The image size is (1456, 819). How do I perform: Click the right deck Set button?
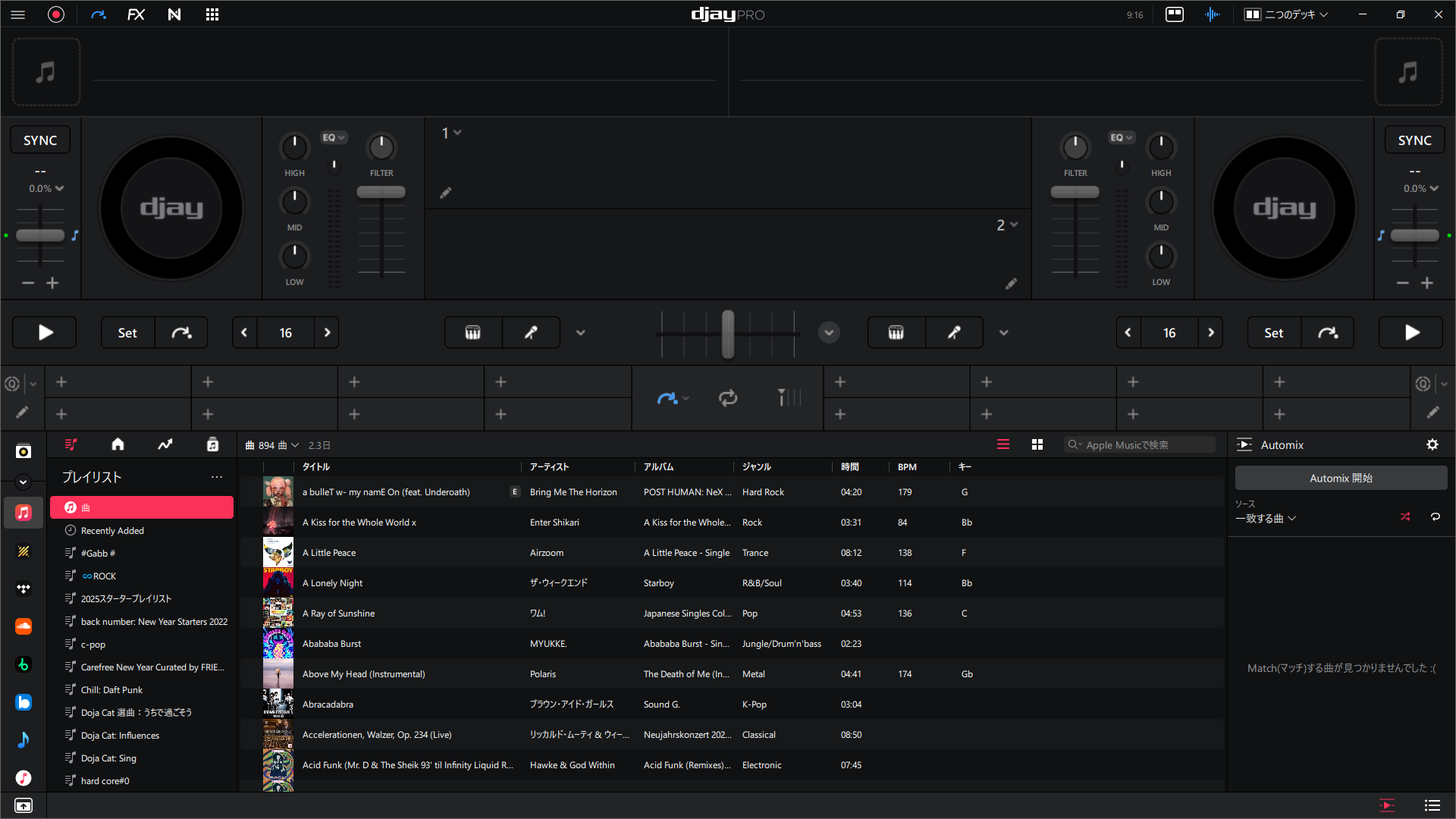tap(1274, 332)
